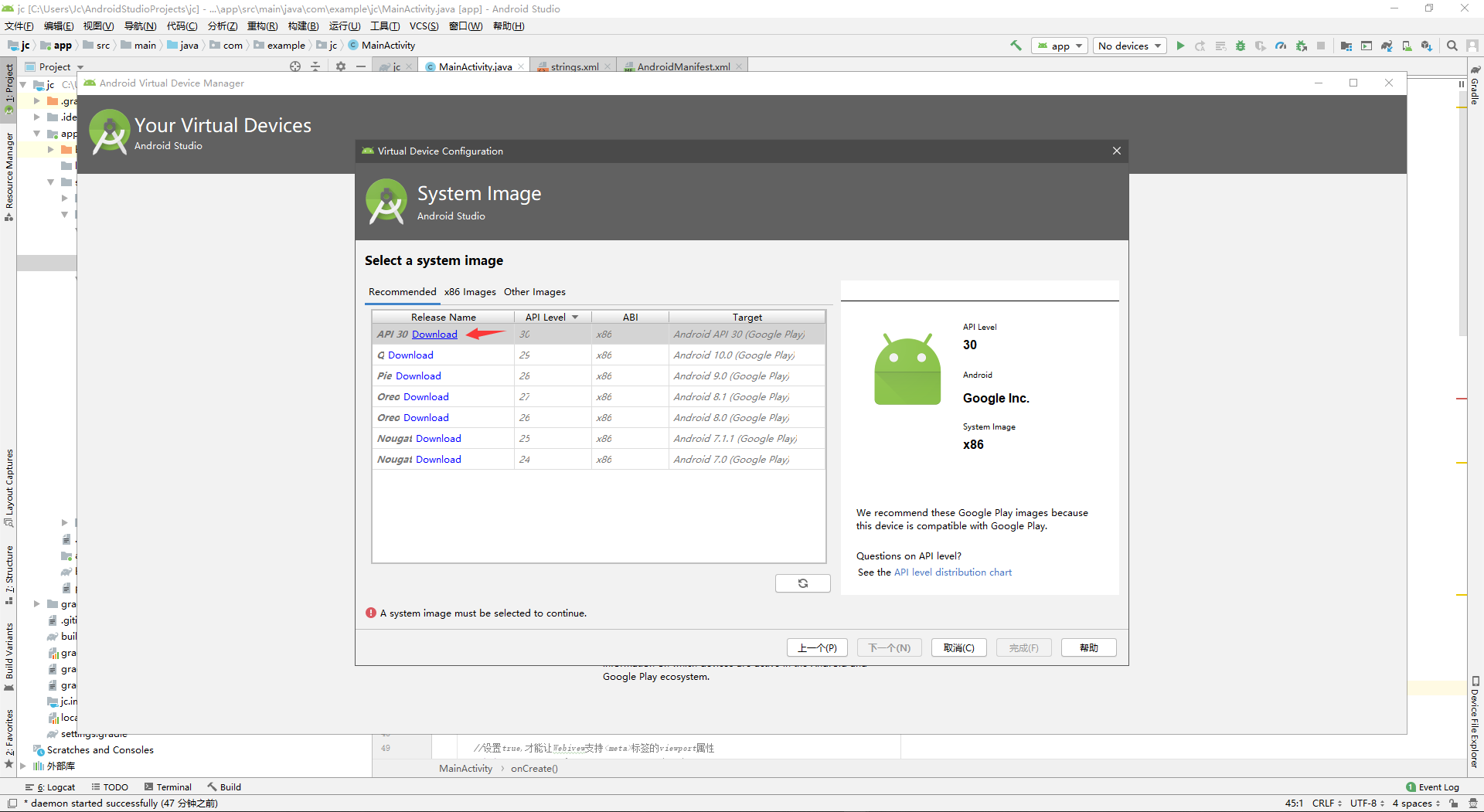Close the Virtual Device Configuration dialog
This screenshot has height=812, width=1484.
[1116, 151]
